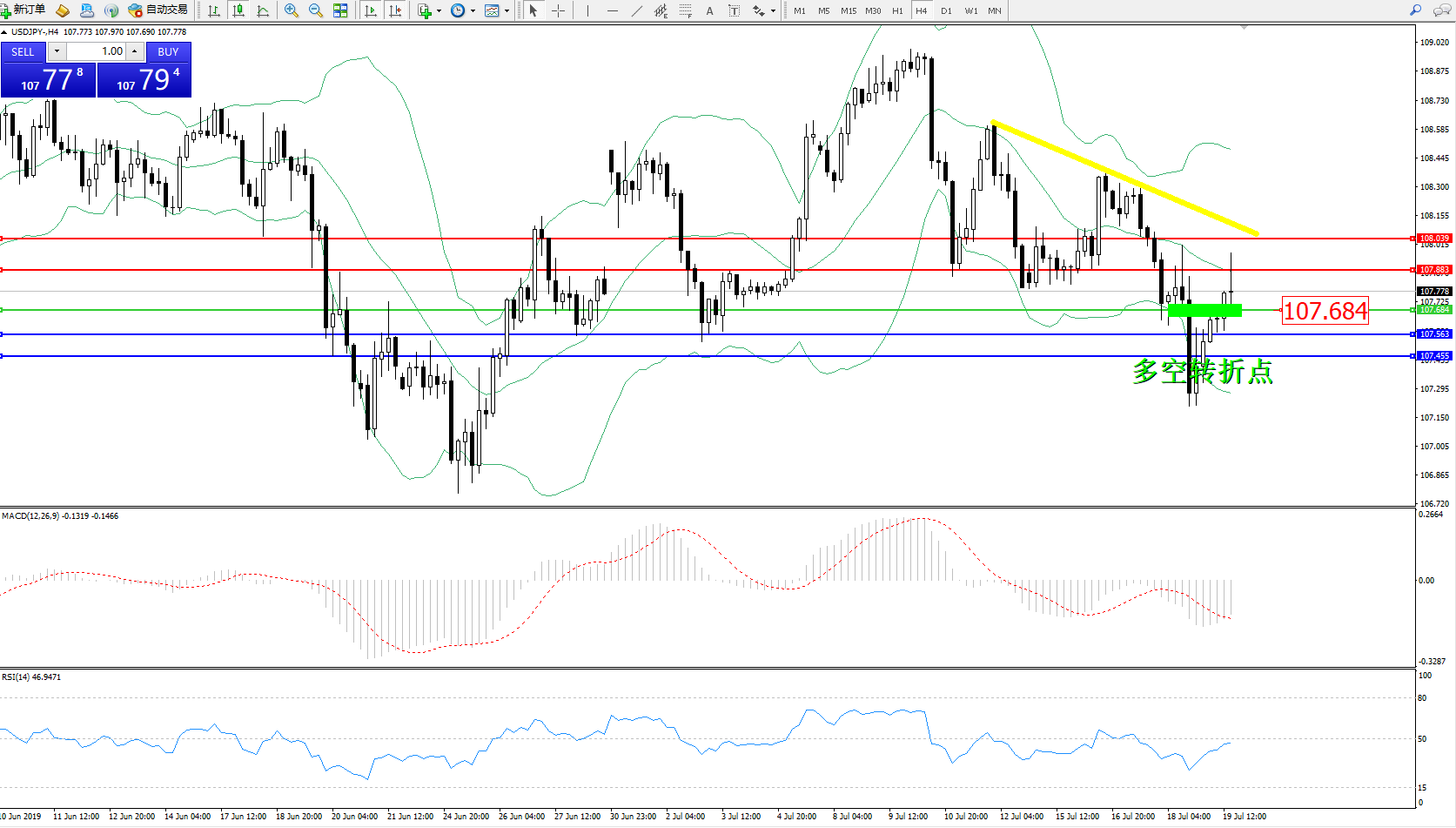Increase lot volume with up arrow

coord(134,51)
